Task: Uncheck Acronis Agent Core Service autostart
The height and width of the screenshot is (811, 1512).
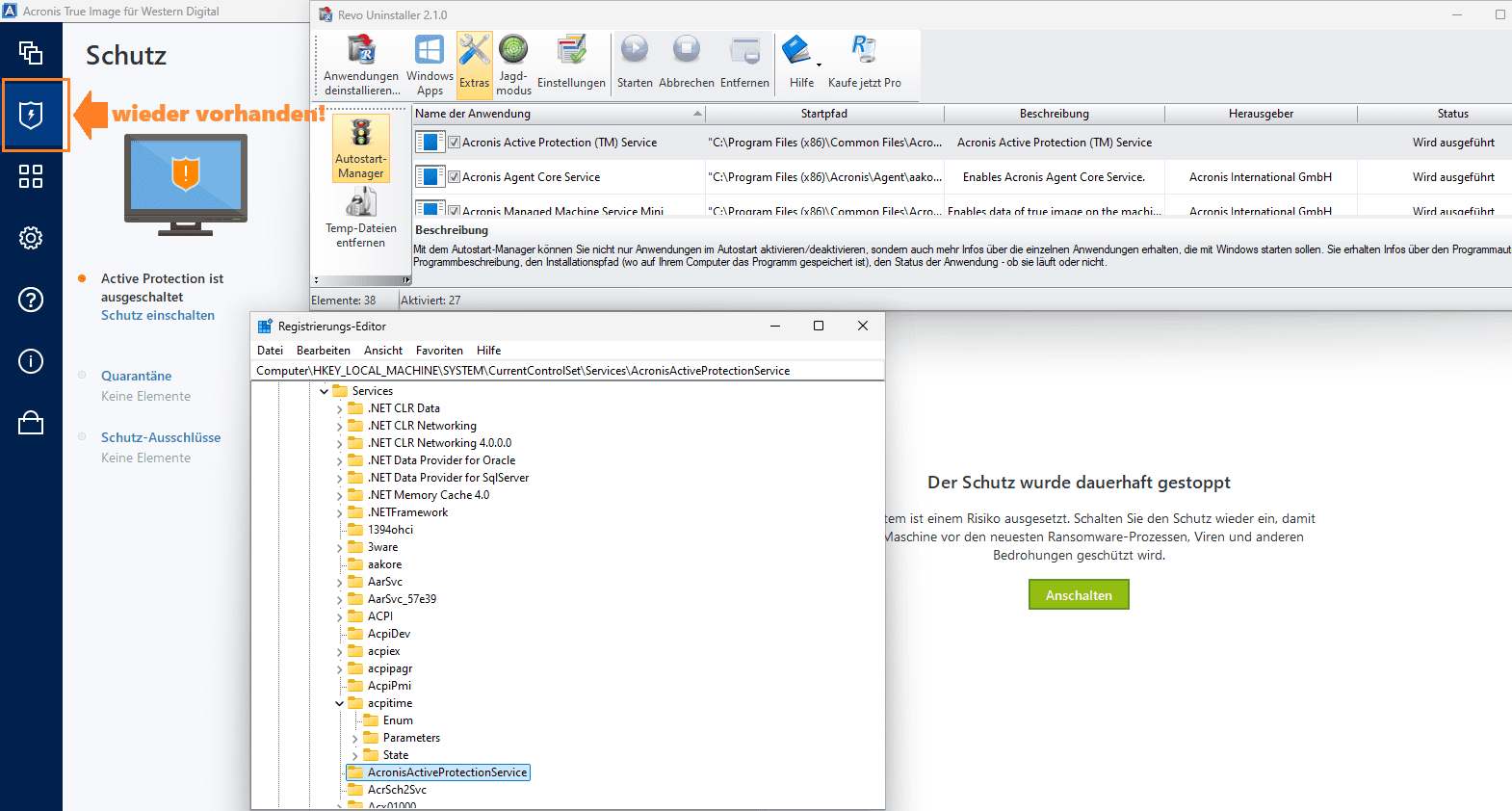Action: [x=454, y=177]
